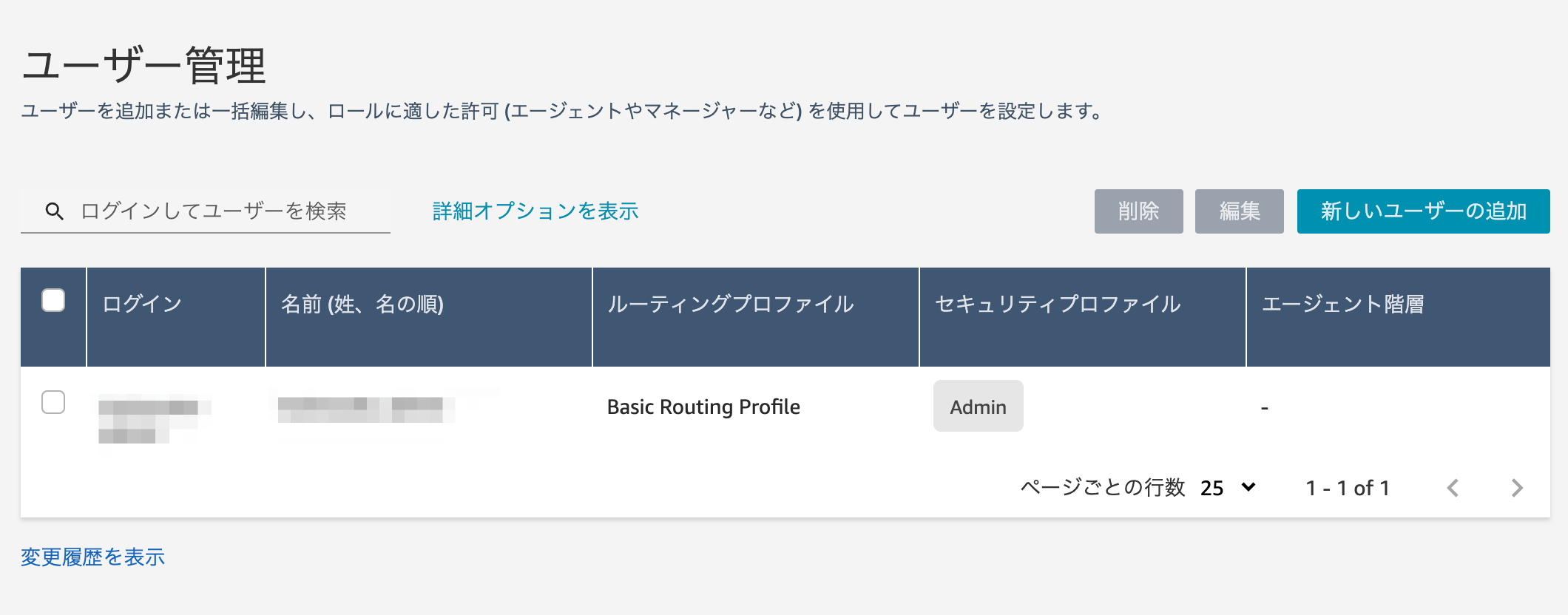Click ルーティングプロファイル column header
The image size is (1568, 615).
pyautogui.click(x=731, y=304)
